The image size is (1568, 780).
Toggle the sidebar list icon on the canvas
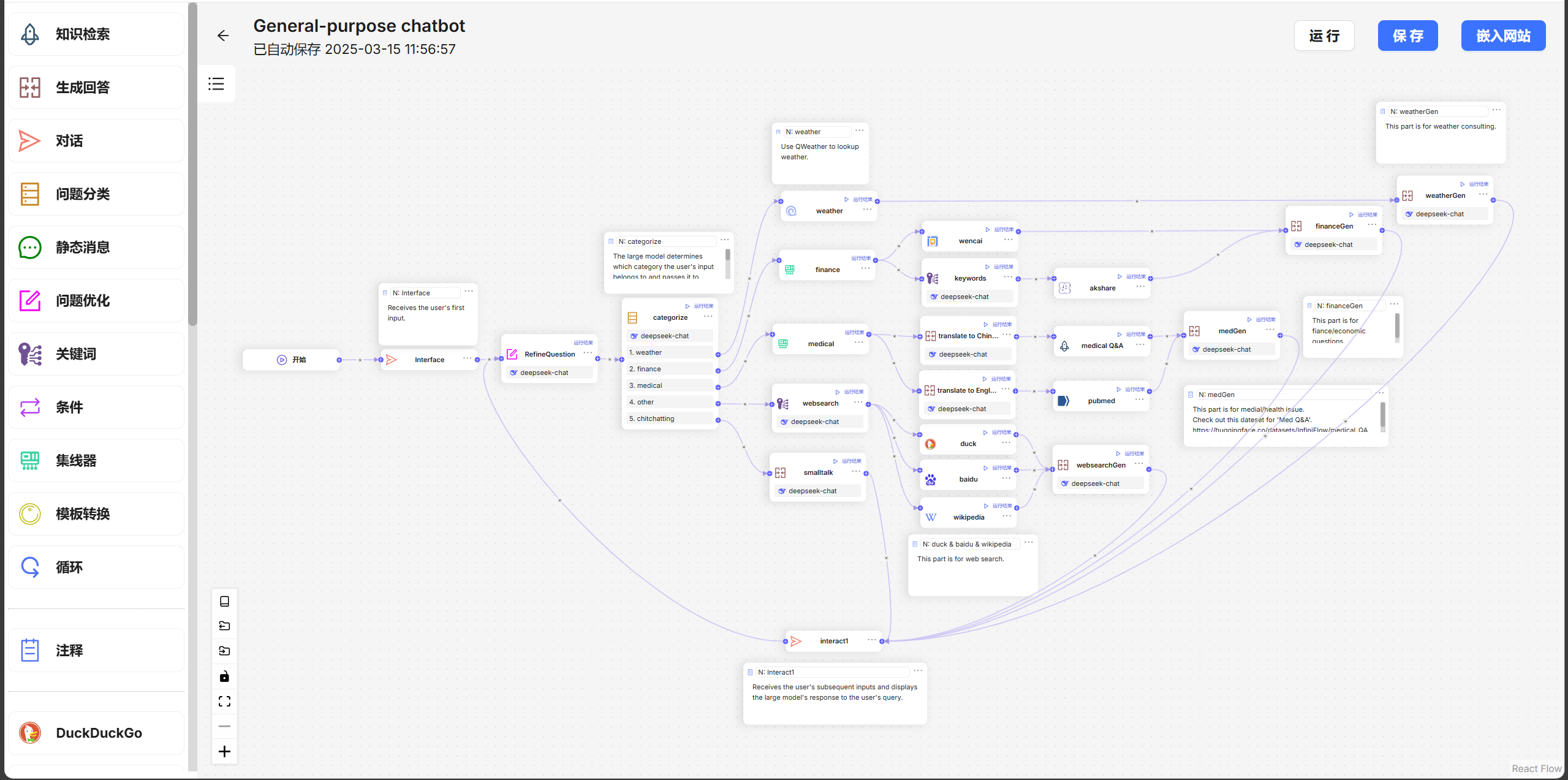pos(216,84)
